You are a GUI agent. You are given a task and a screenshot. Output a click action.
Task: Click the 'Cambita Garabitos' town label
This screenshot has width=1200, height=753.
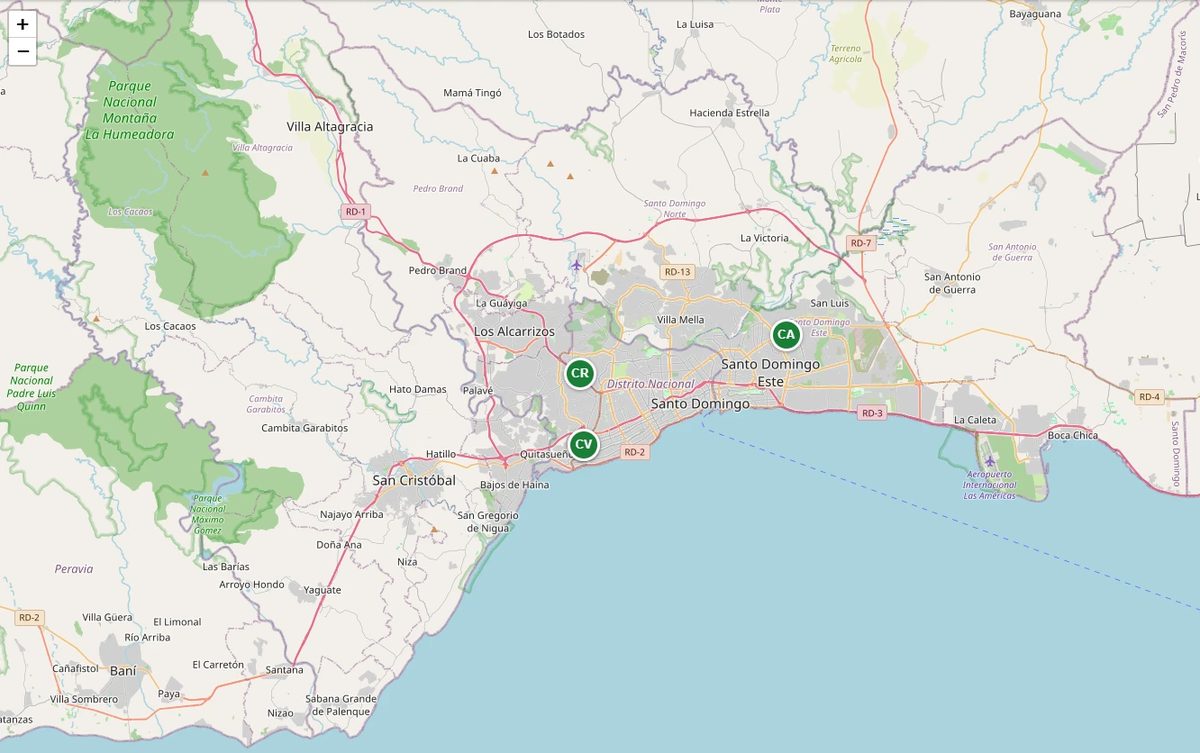coord(305,428)
